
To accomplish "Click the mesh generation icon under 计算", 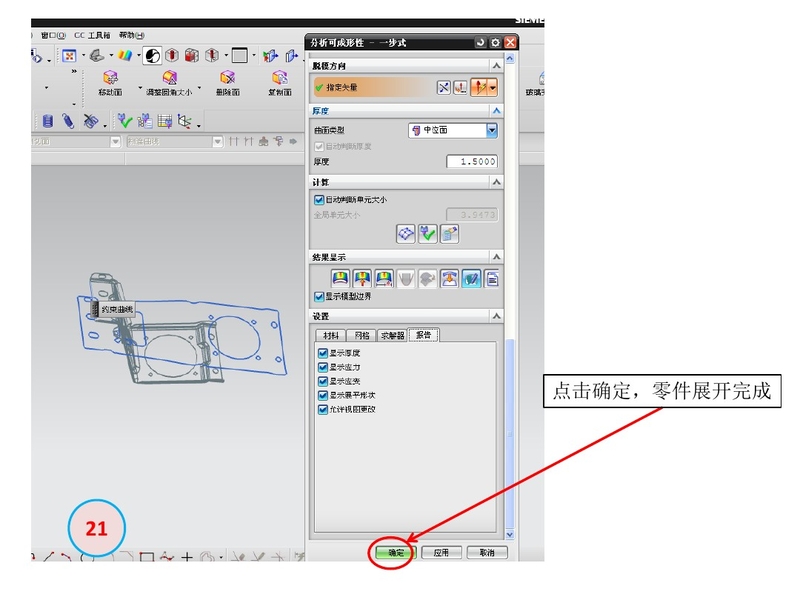I will tap(406, 234).
